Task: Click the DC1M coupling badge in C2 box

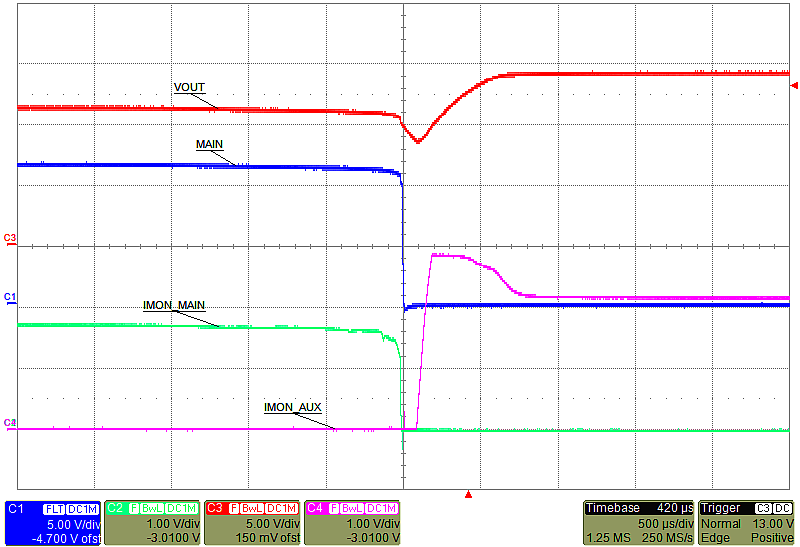Action: tap(182, 509)
